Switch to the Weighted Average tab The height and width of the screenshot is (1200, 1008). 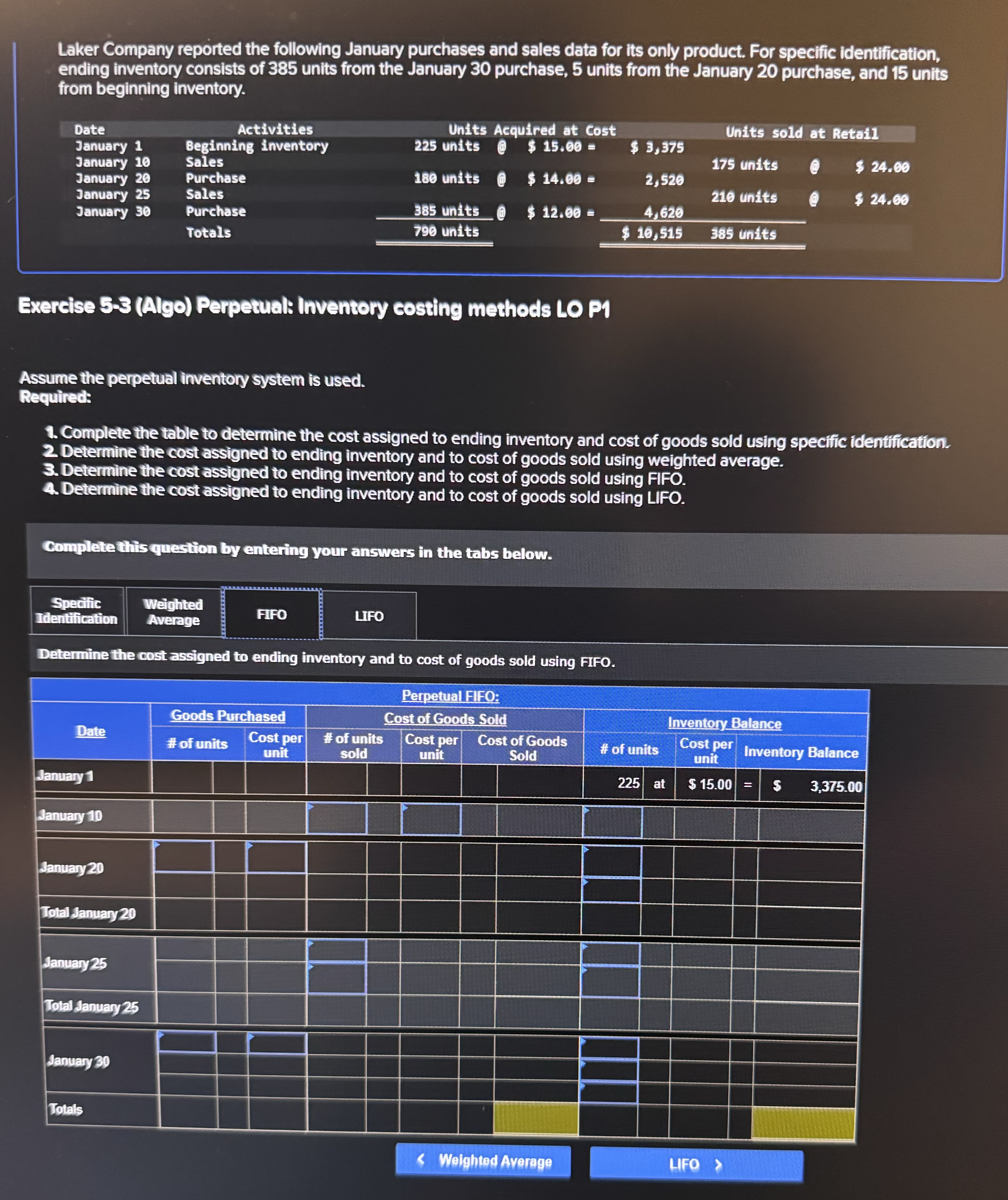pyautogui.click(x=173, y=612)
